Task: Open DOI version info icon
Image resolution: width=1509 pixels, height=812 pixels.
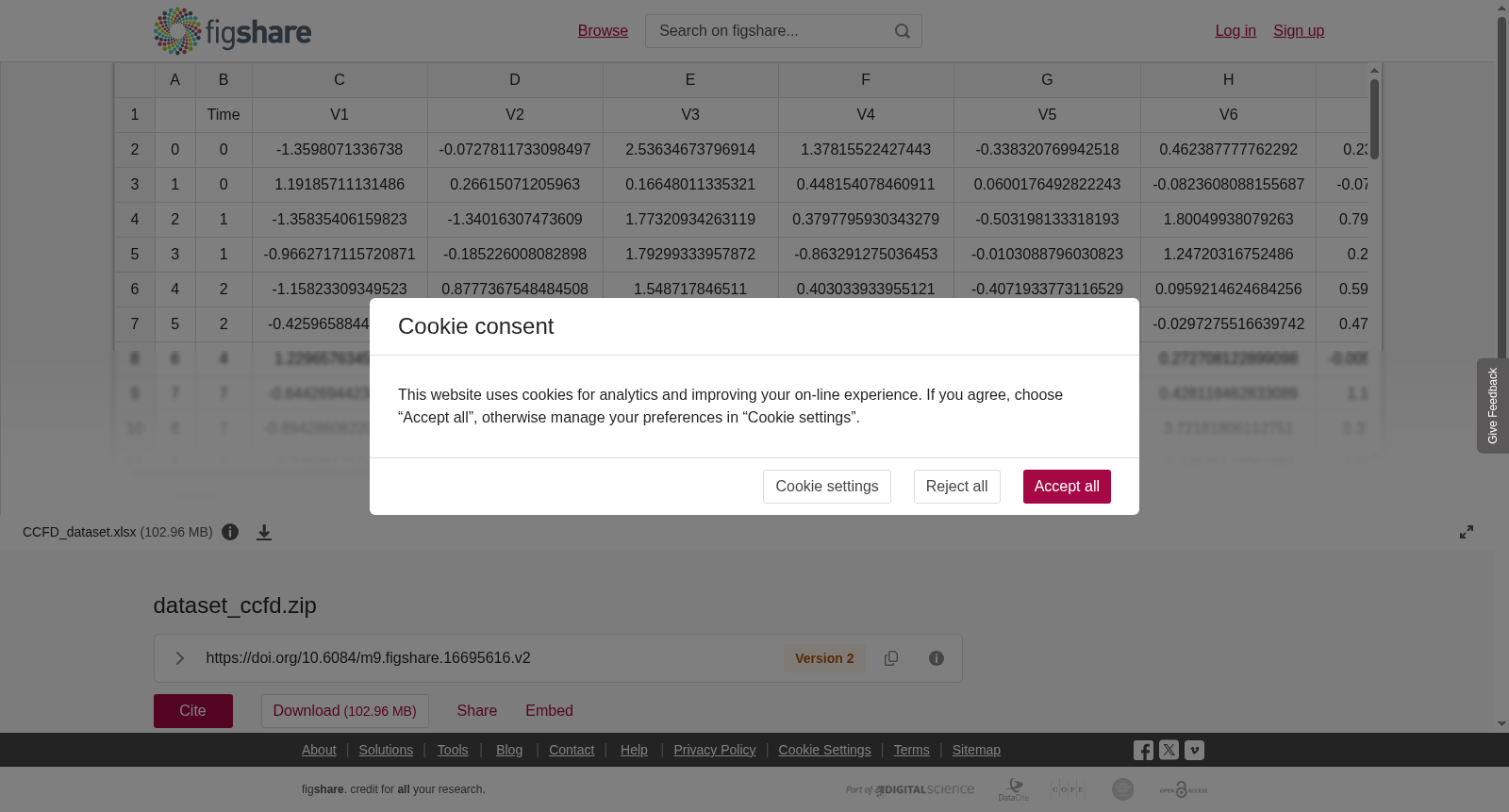Action: pyautogui.click(x=937, y=658)
